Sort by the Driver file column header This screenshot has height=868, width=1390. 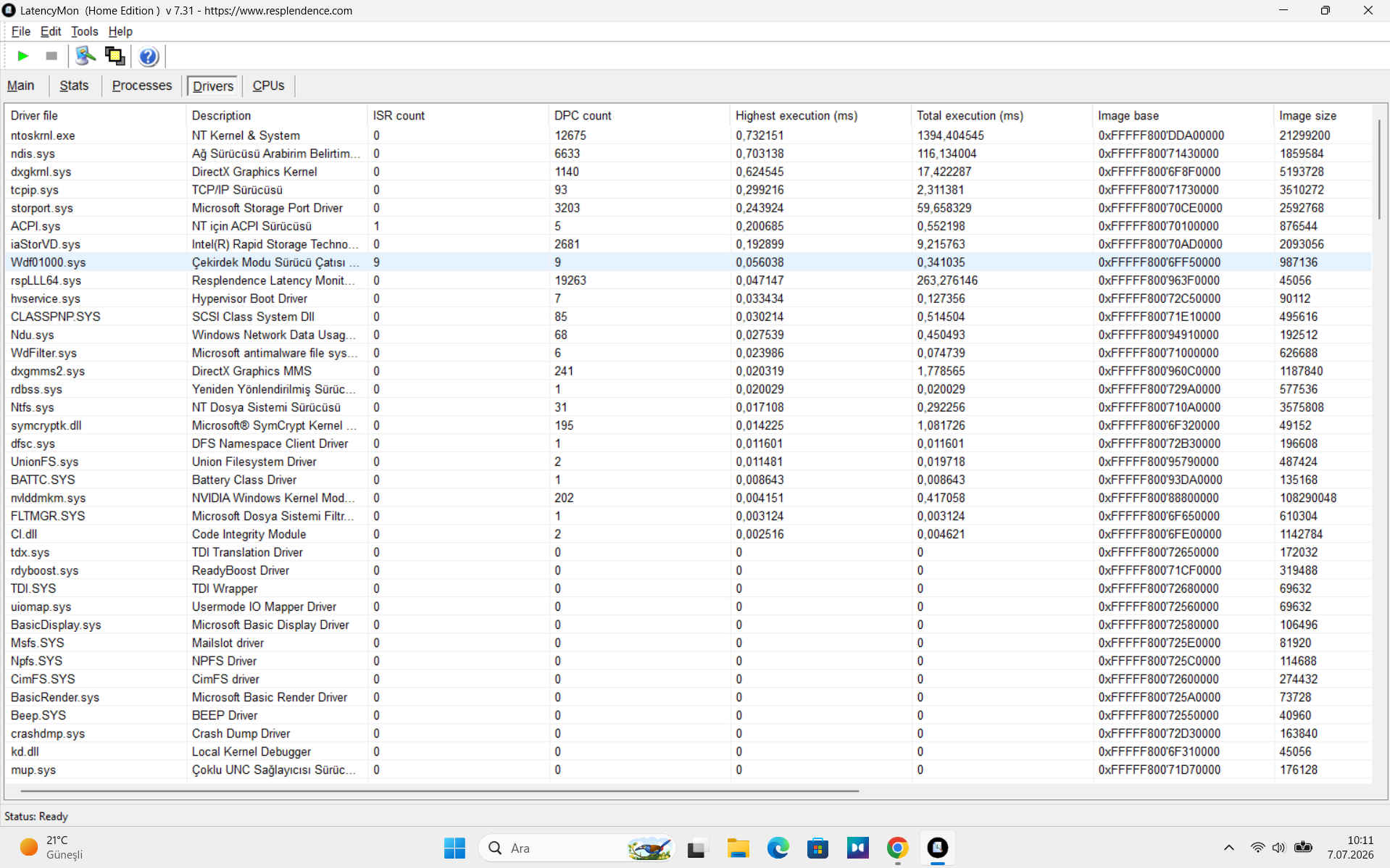pos(96,115)
